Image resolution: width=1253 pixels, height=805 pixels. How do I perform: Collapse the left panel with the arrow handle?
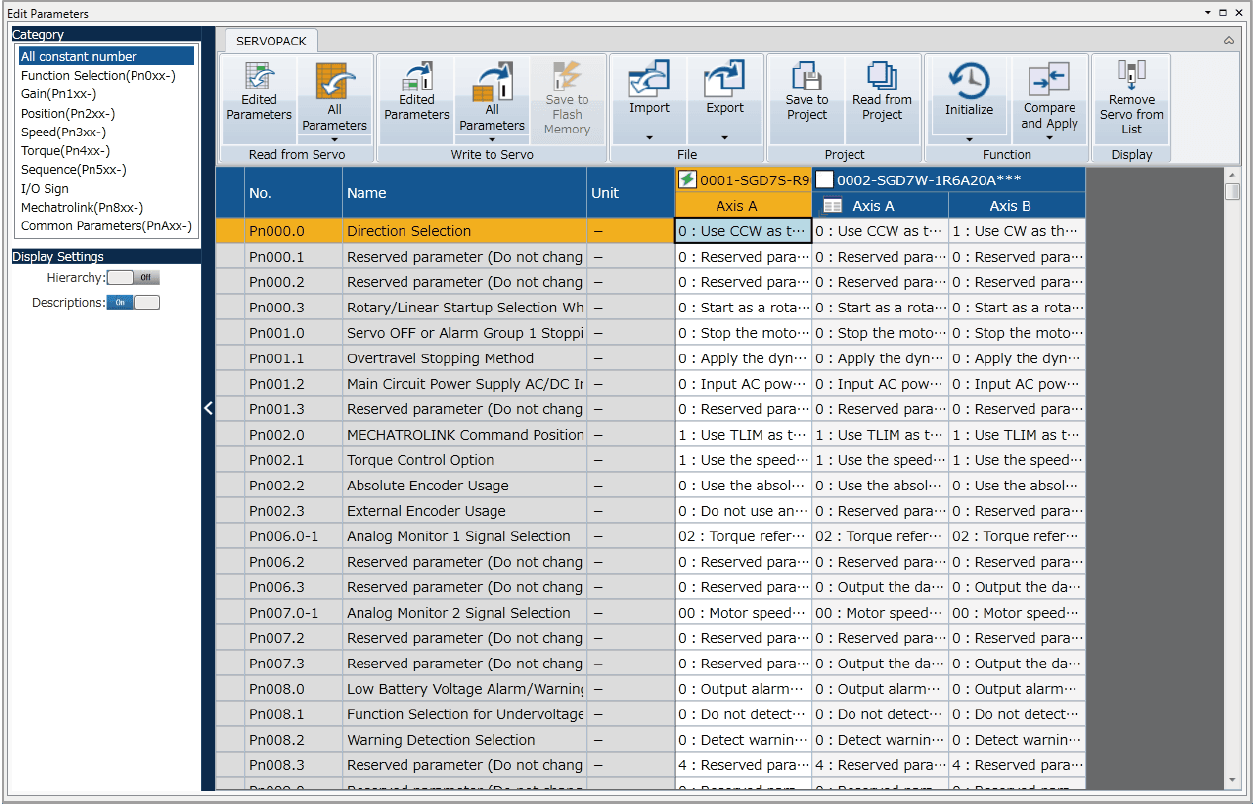tap(208, 408)
